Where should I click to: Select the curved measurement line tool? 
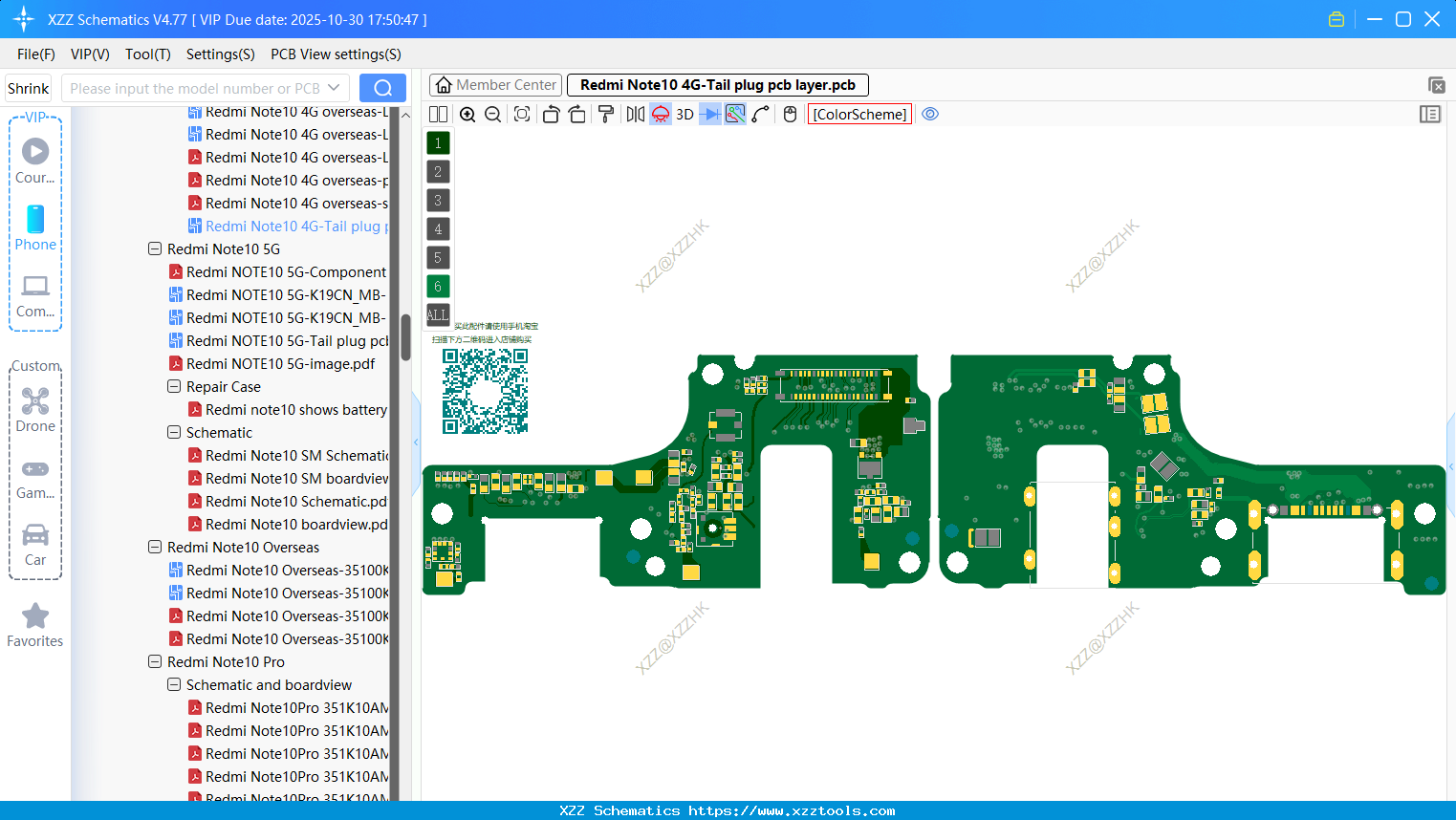point(760,114)
